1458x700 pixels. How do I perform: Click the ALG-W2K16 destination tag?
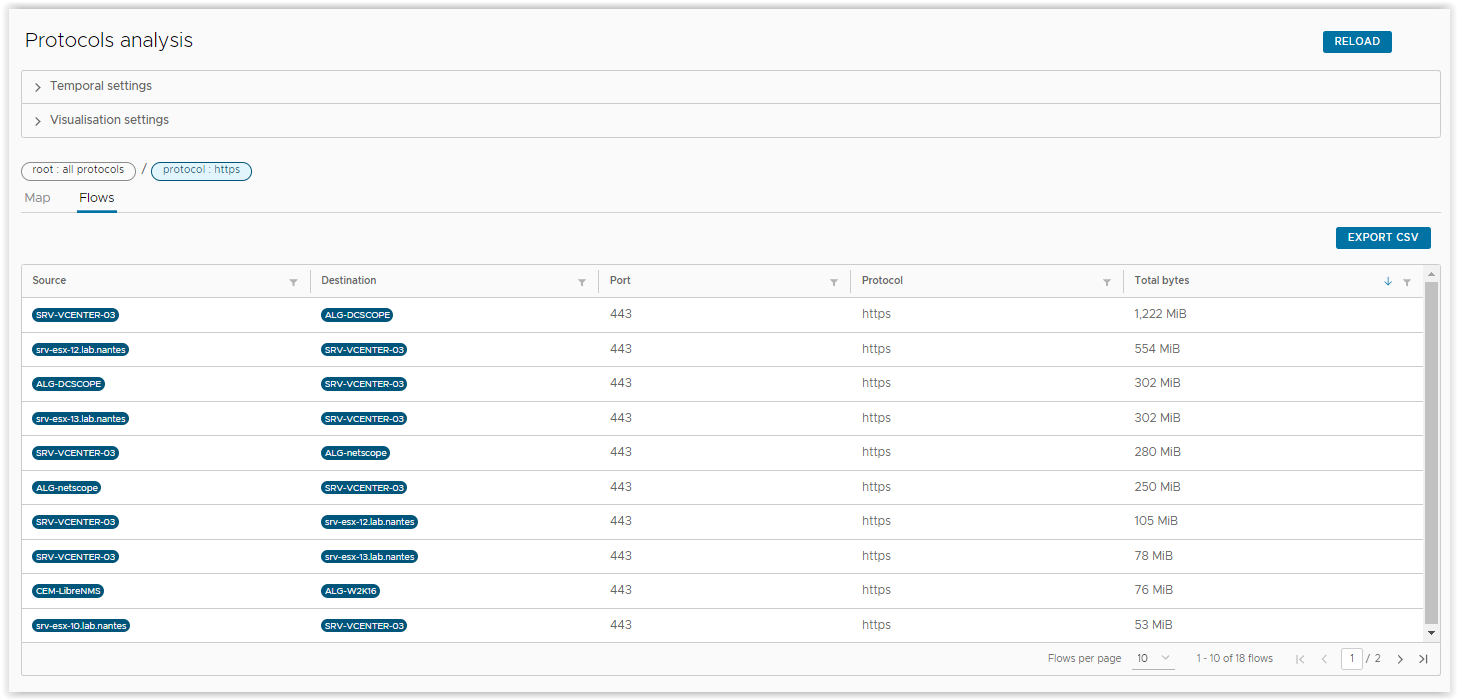350,591
